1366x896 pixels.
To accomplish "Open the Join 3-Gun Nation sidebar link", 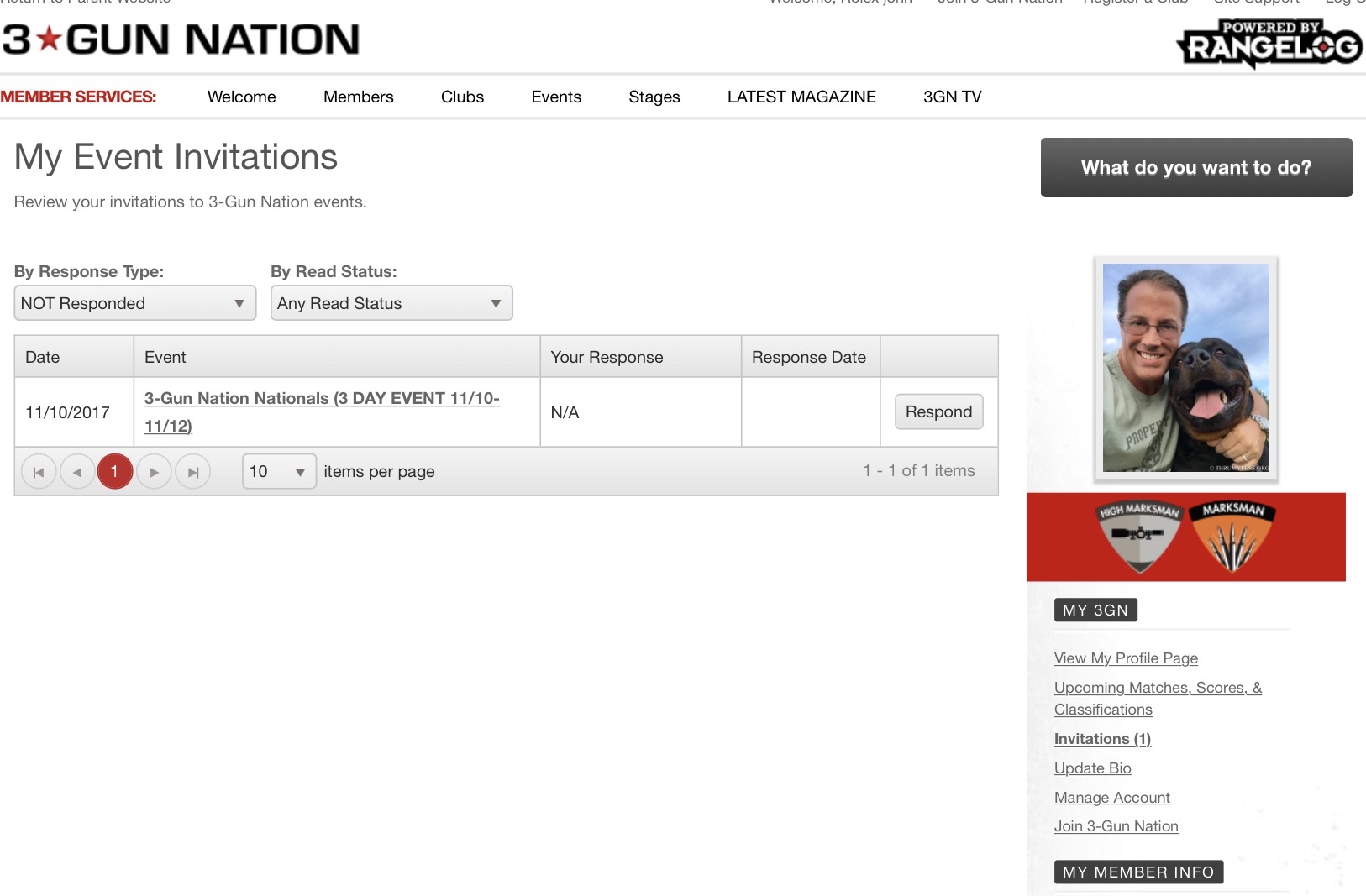I will coord(1116,826).
